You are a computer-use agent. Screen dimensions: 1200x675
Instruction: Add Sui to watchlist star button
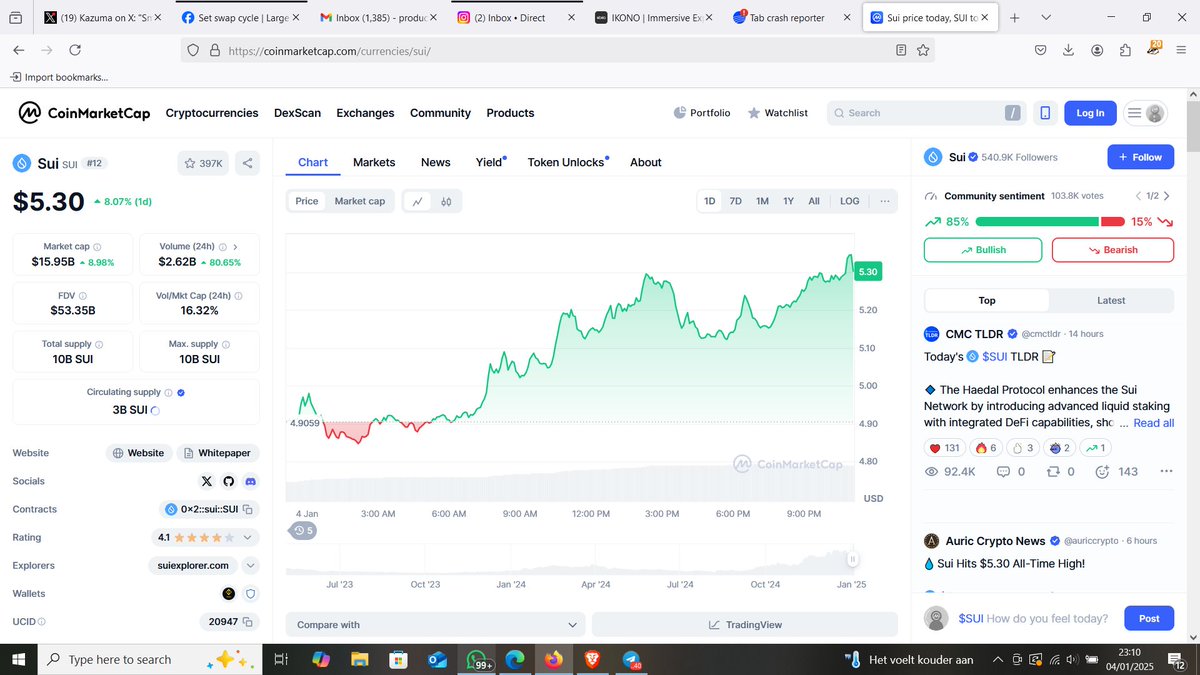tap(203, 163)
